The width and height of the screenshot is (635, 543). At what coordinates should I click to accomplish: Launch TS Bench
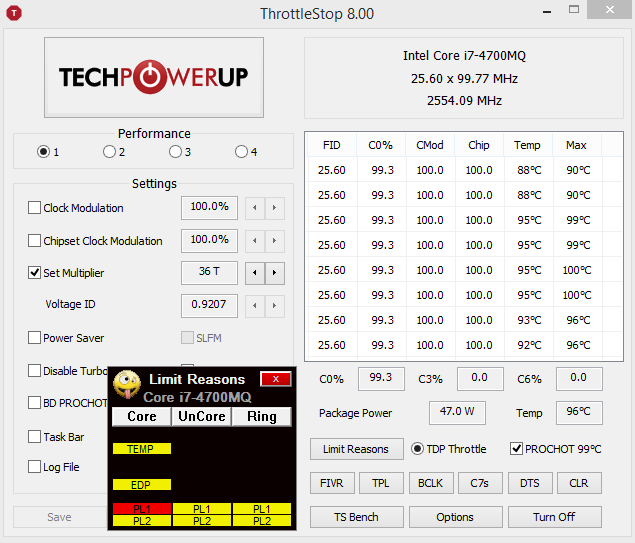(x=357, y=517)
